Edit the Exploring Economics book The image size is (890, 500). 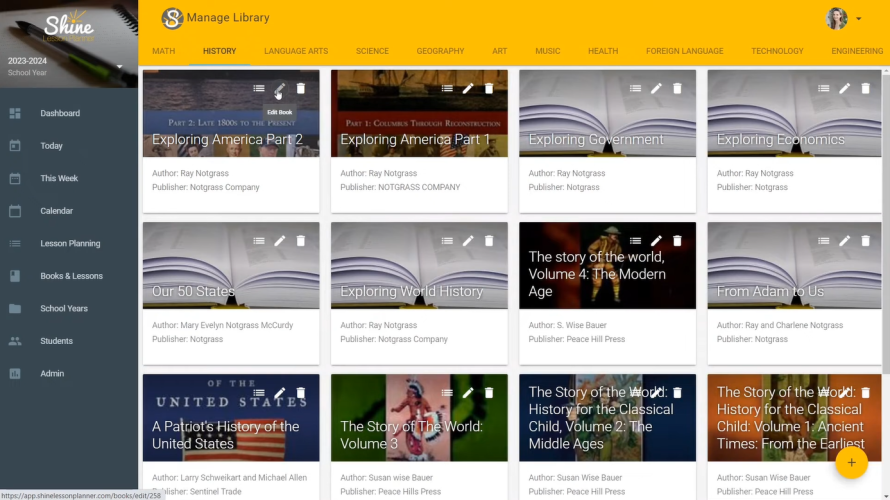pos(844,89)
